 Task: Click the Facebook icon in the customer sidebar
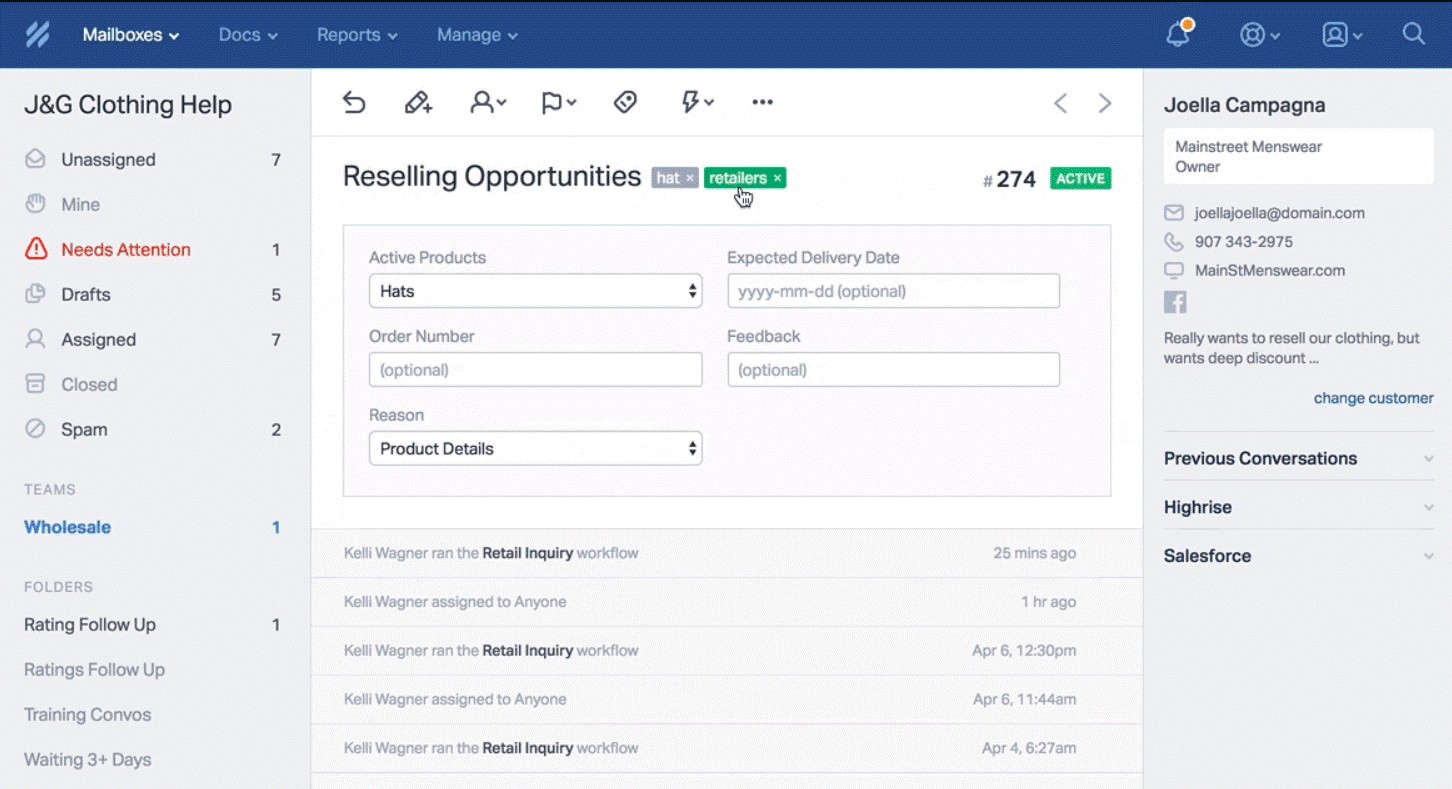click(x=1175, y=301)
